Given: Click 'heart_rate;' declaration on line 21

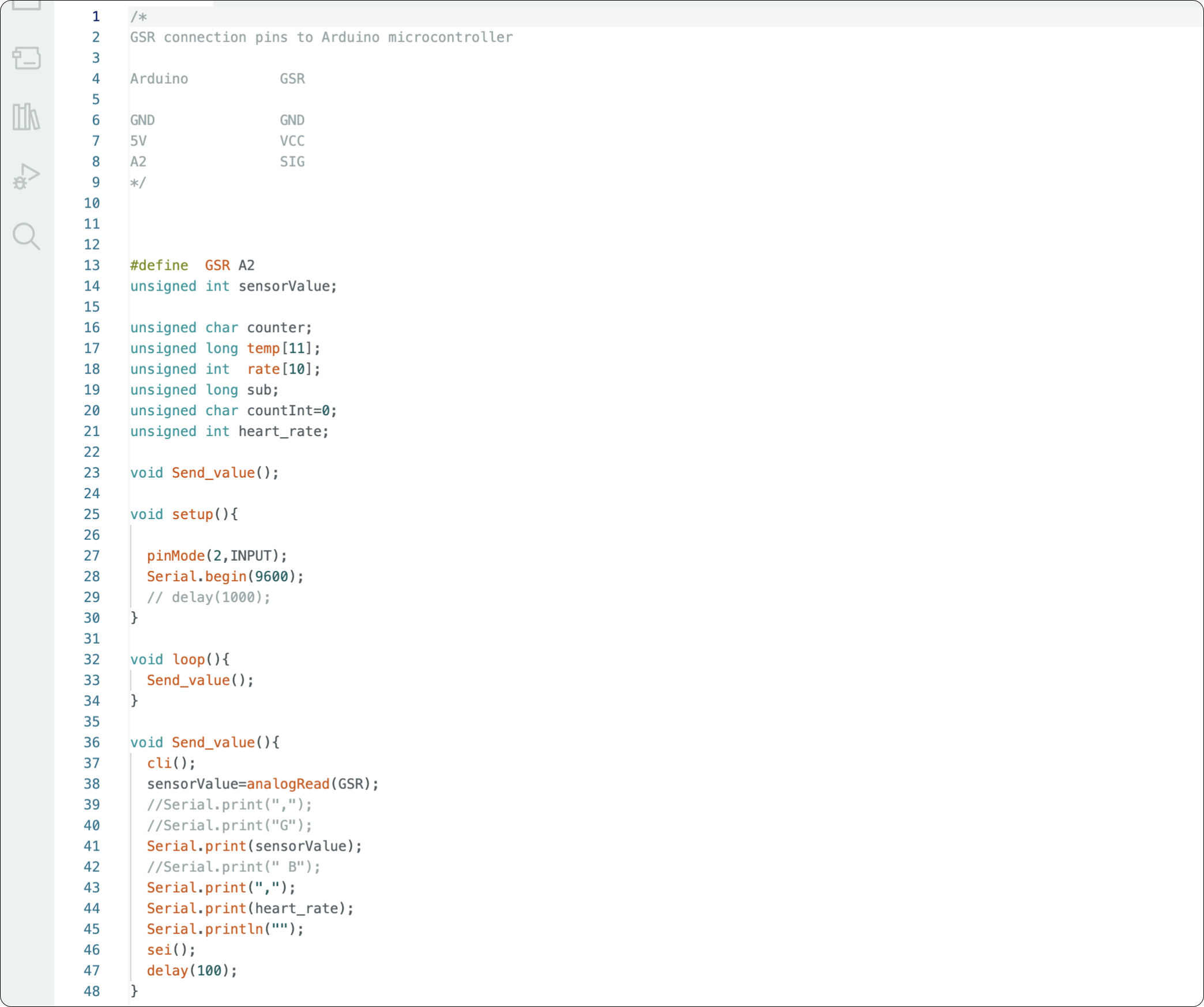Looking at the screenshot, I should point(284,431).
